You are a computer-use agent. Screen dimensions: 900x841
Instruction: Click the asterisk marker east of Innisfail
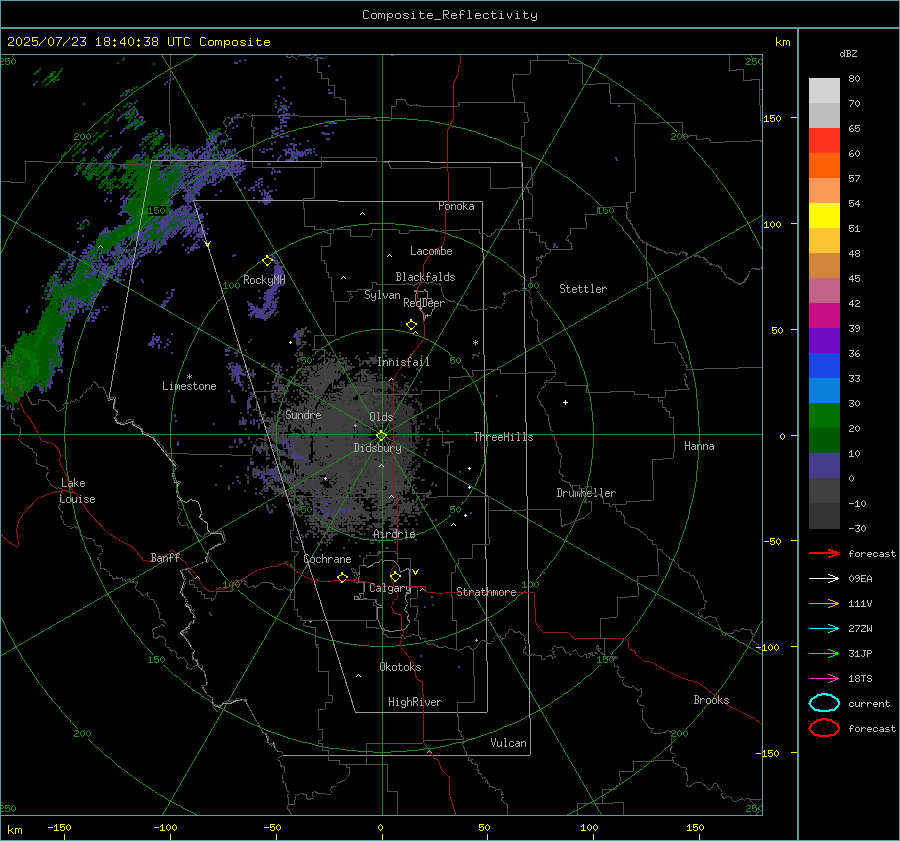click(x=475, y=343)
